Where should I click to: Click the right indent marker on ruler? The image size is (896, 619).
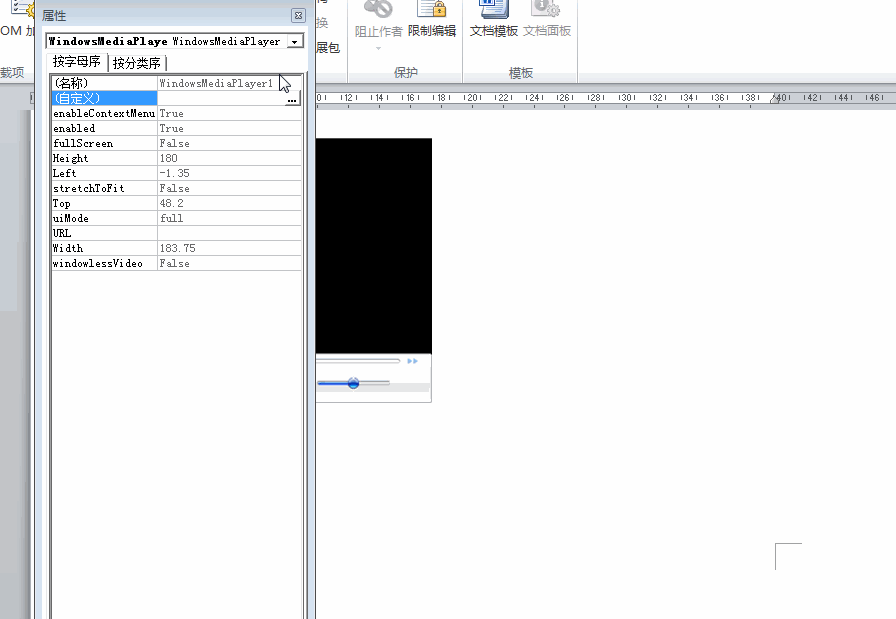[774, 99]
